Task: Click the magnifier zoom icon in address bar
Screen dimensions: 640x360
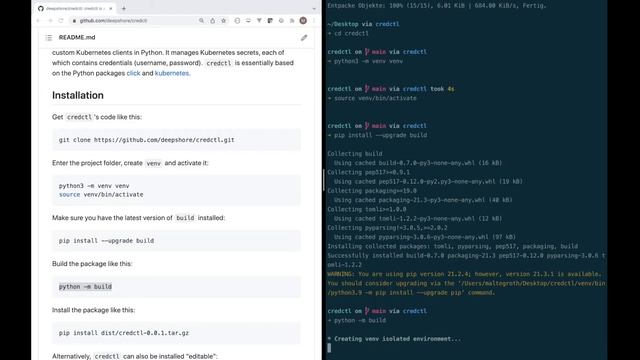Action: 201,20
